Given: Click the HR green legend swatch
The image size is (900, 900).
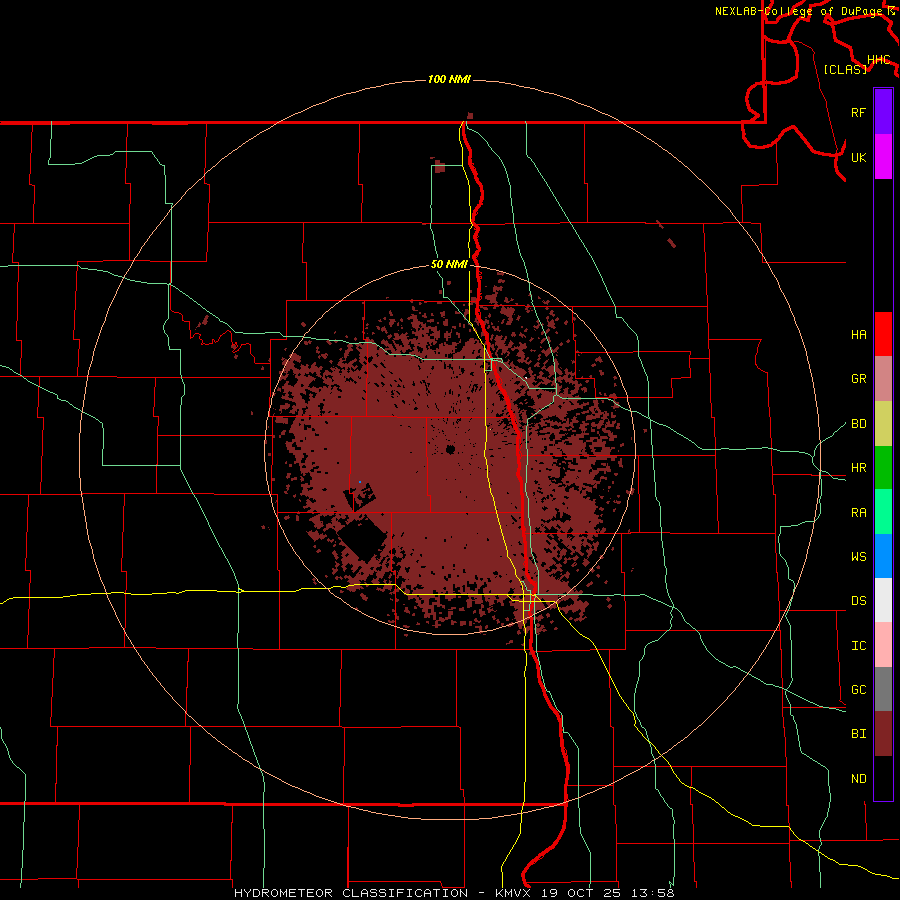Looking at the screenshot, I should point(883,467).
